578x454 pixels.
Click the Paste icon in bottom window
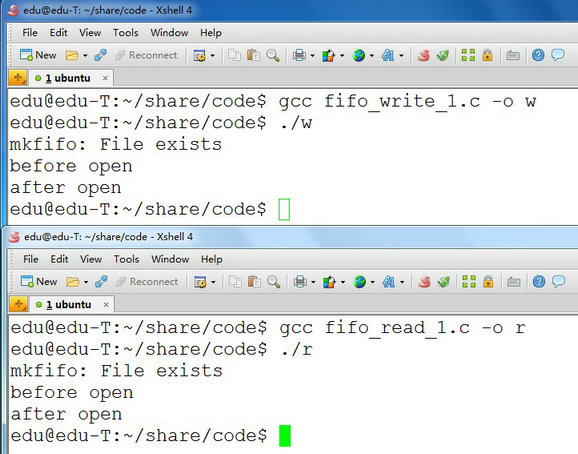pyautogui.click(x=254, y=282)
